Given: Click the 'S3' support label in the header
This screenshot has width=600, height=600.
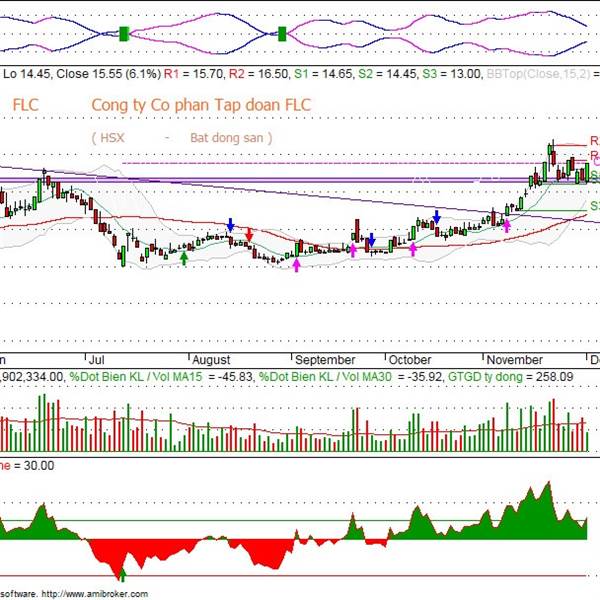Looking at the screenshot, I should 430,74.
